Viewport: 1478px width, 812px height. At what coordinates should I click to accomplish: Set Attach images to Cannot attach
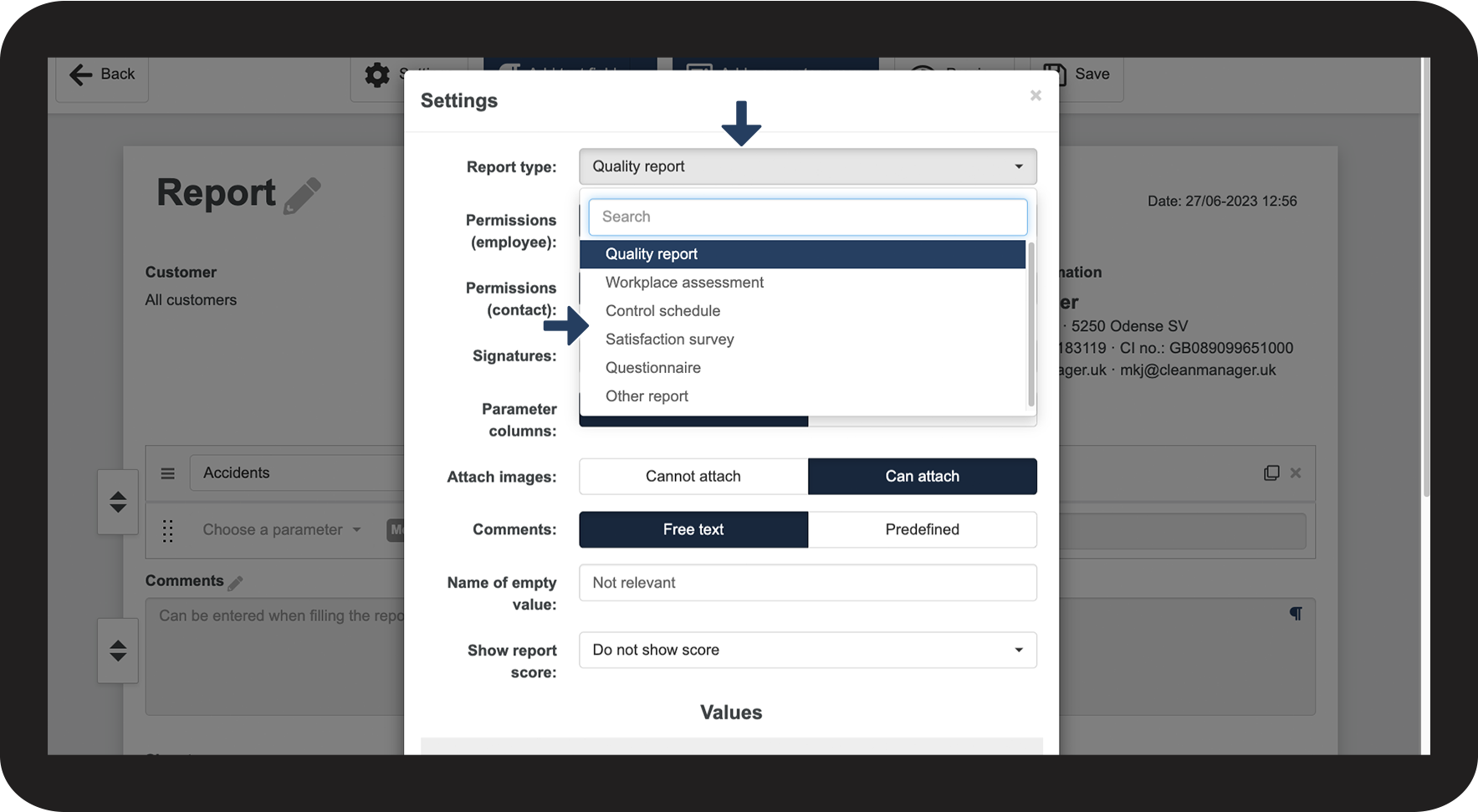[x=693, y=477]
